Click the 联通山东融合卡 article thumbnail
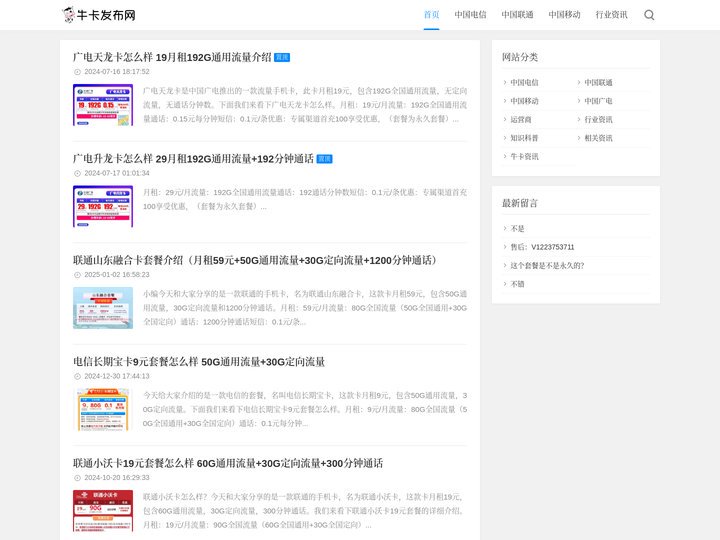The height and width of the screenshot is (540, 720). (103, 308)
